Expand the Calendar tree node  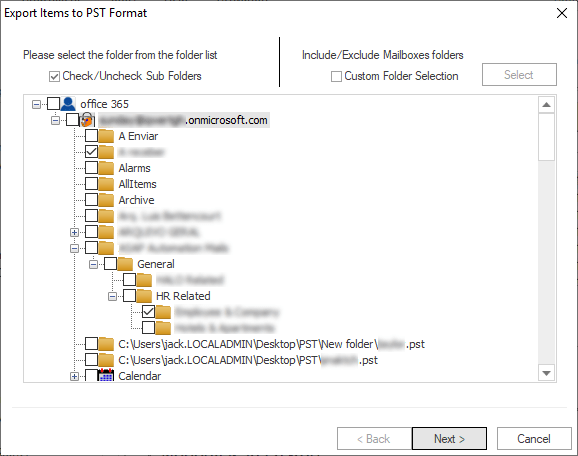point(74,376)
